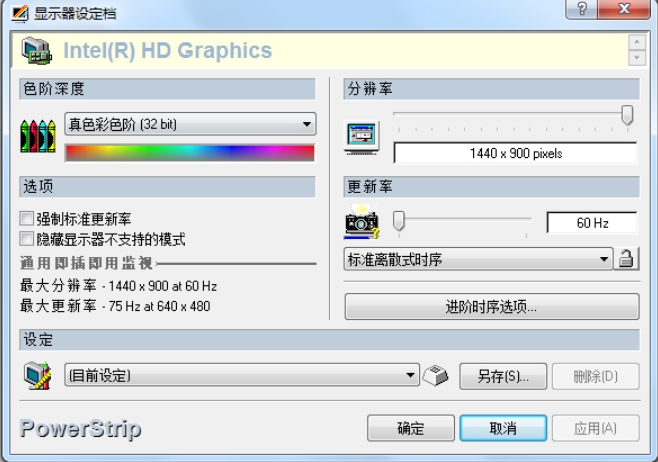The image size is (658, 462).
Task: Click the adapter list scroll up arrow
Action: (637, 42)
